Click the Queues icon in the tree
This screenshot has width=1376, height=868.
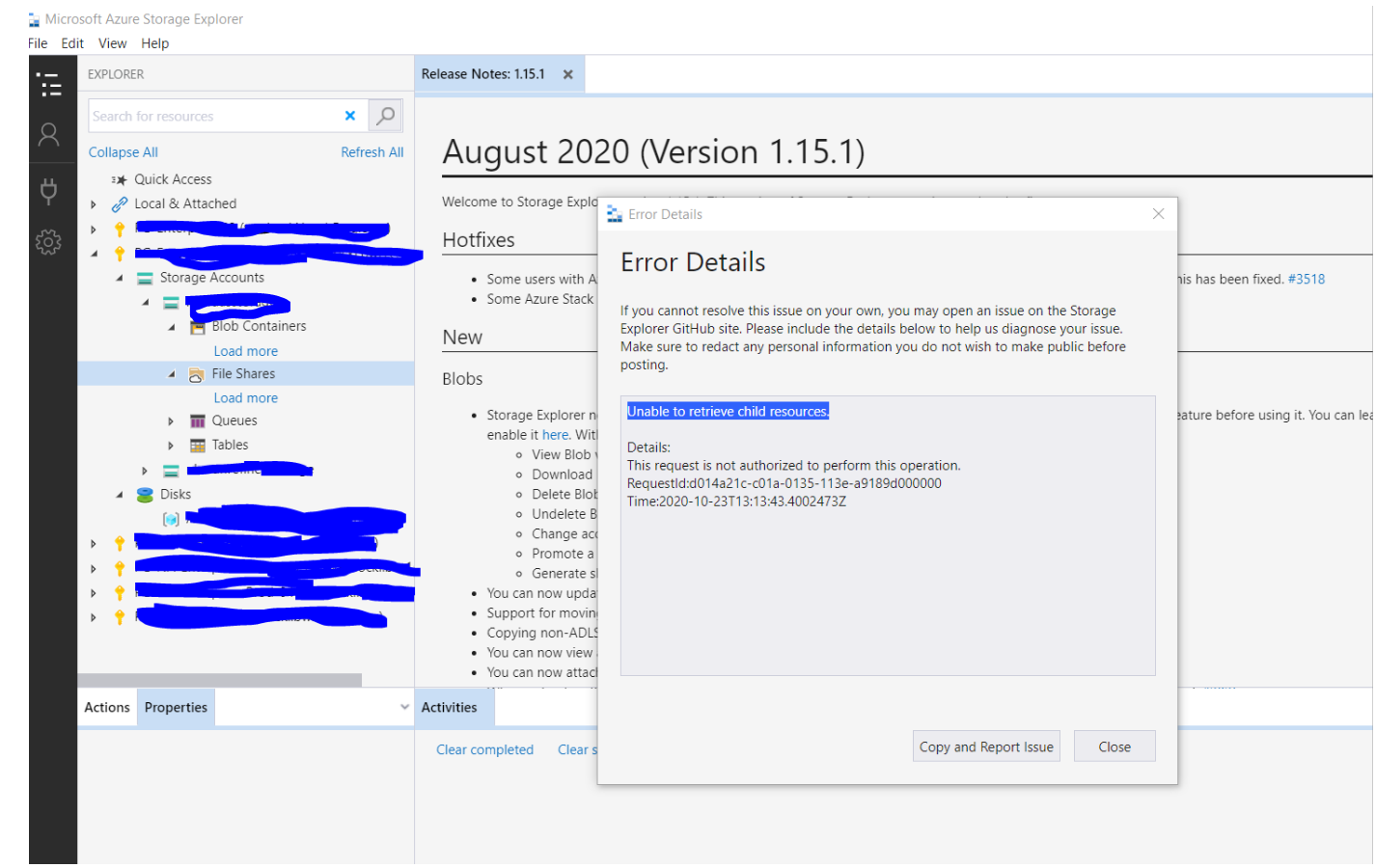[x=199, y=420]
